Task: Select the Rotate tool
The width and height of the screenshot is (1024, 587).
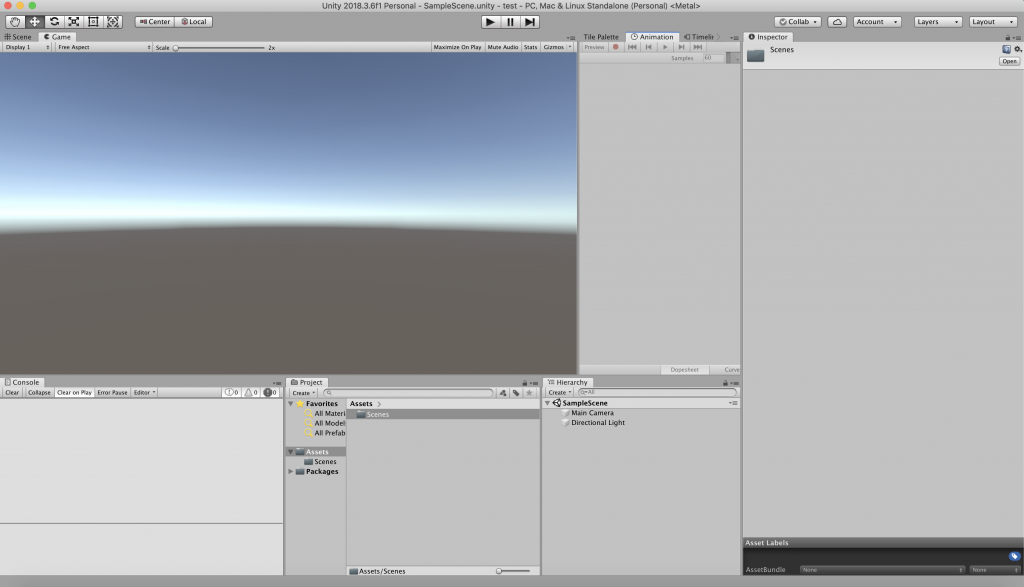Action: tap(54, 21)
